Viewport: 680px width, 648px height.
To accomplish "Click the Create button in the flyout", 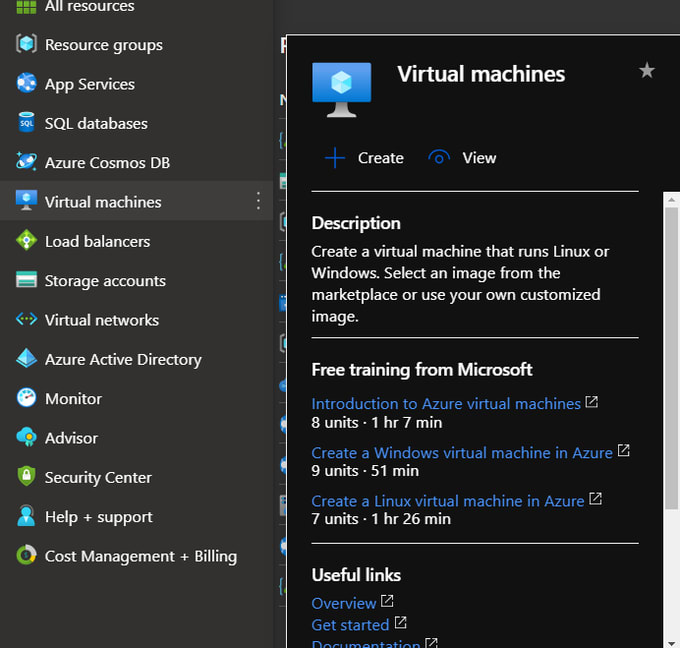I will [x=364, y=158].
